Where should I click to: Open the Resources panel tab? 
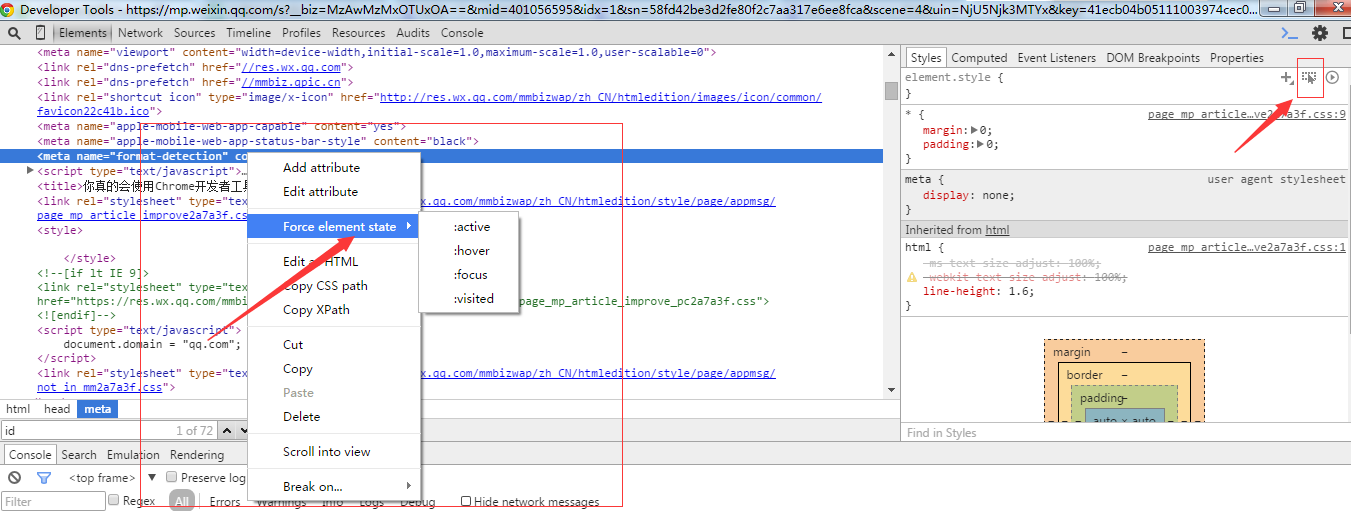[x=358, y=33]
